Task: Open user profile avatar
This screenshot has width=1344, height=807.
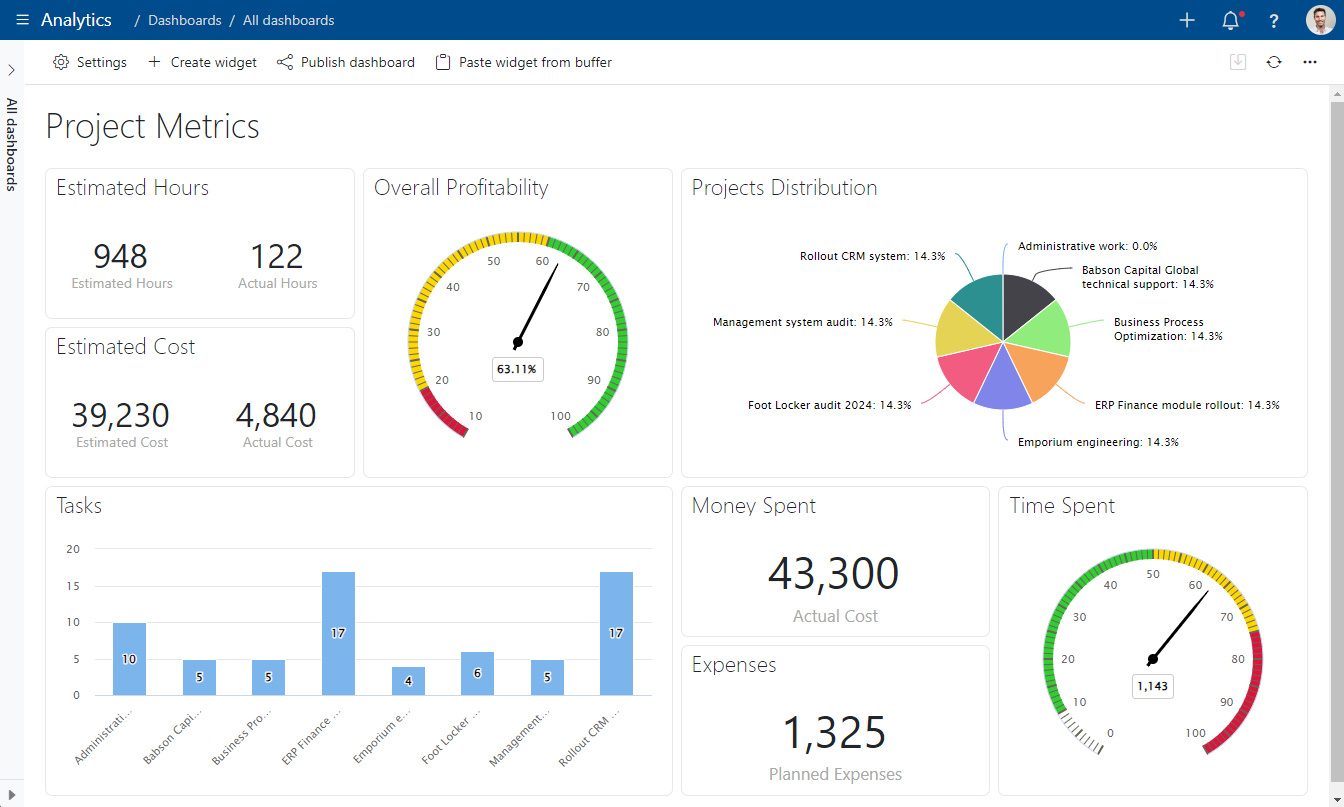Action: (1320, 20)
